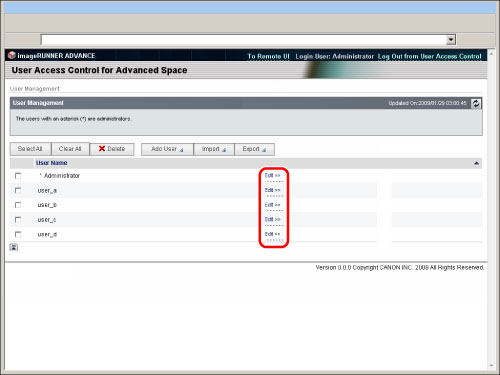Click the Login User: Administrator text
The height and width of the screenshot is (375, 500).
[x=334, y=56]
